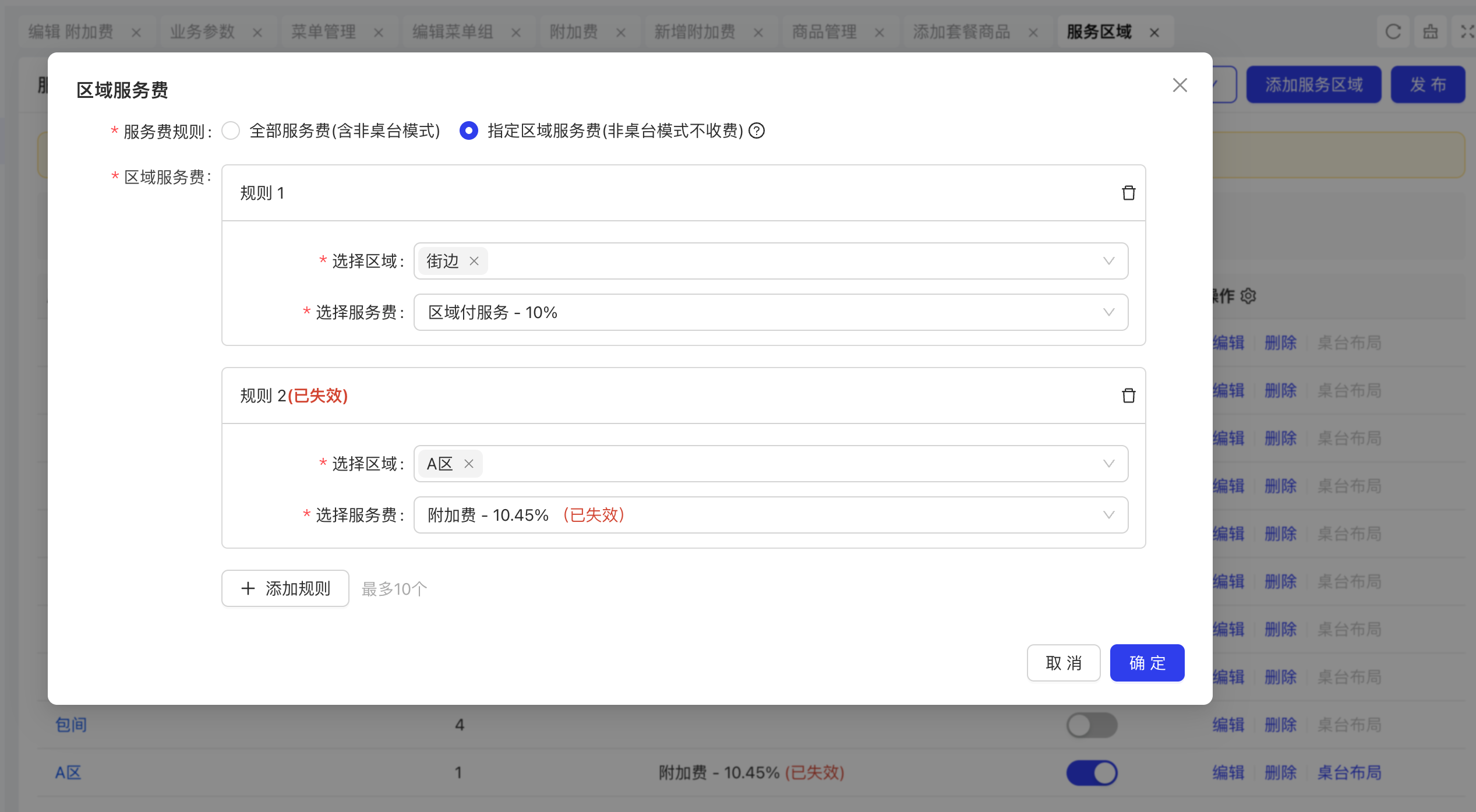Switch to the 菜单管理 tab
1476x812 pixels.
tap(323, 31)
